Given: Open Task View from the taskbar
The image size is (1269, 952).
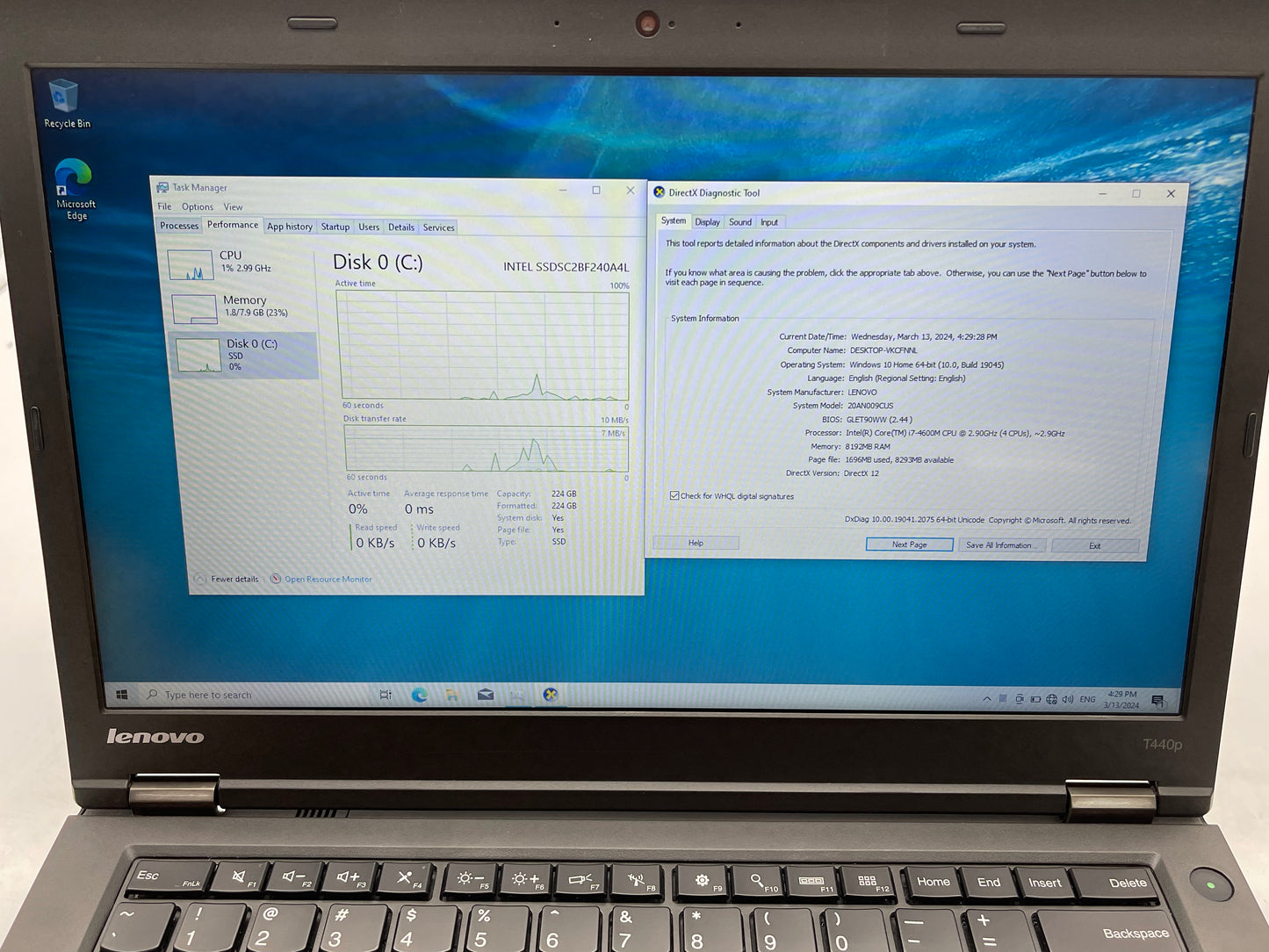Looking at the screenshot, I should pos(385,694).
